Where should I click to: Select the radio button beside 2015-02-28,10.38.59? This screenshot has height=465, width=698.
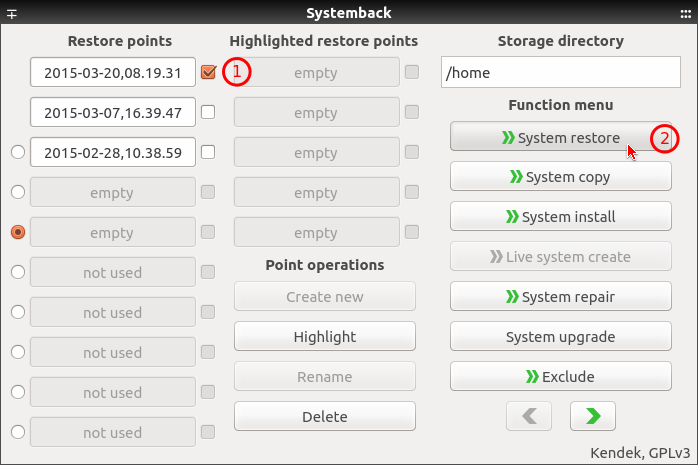tap(18, 152)
